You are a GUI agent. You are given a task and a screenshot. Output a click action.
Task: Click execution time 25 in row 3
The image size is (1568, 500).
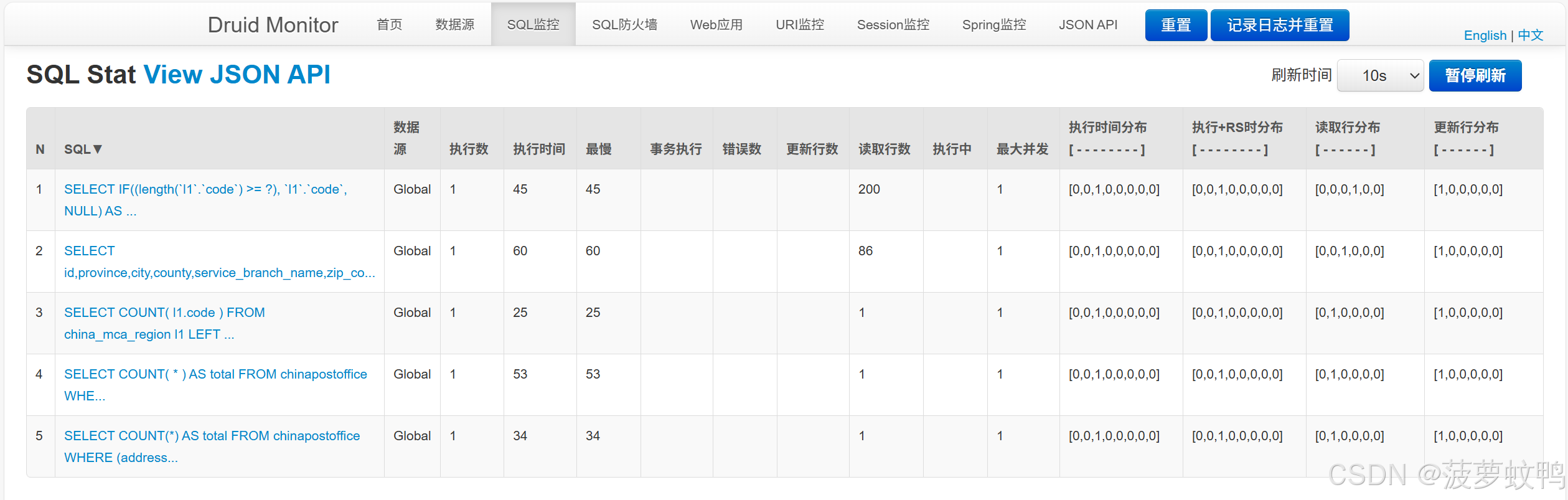[x=520, y=313]
